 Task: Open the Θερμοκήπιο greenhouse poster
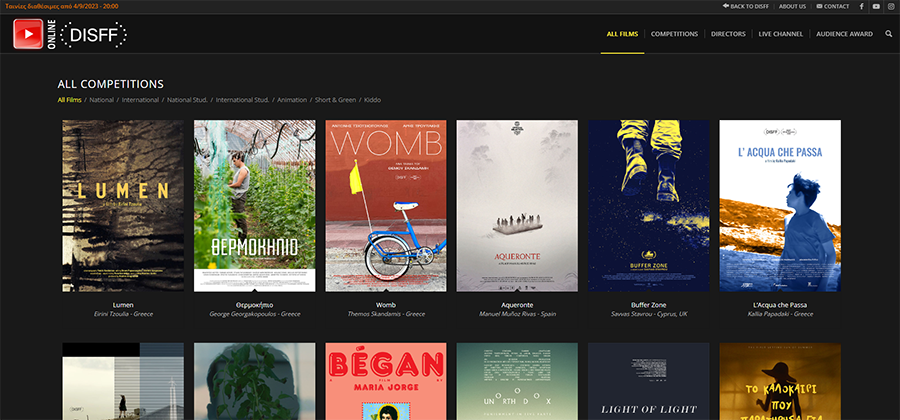[254, 205]
